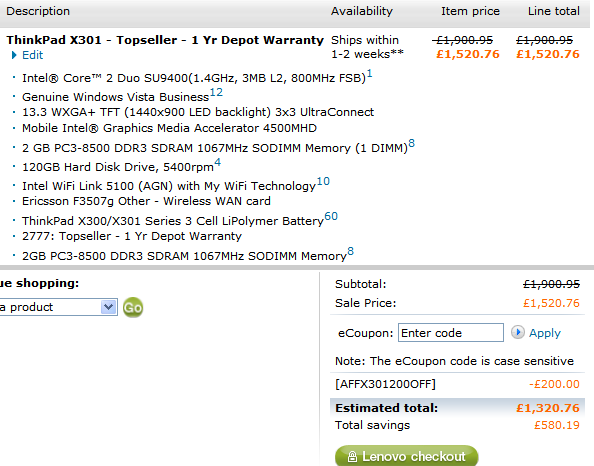Screen dimensions: 594x466
Task: Click the struck-through £1,900.95 item price
Action: coord(463,40)
